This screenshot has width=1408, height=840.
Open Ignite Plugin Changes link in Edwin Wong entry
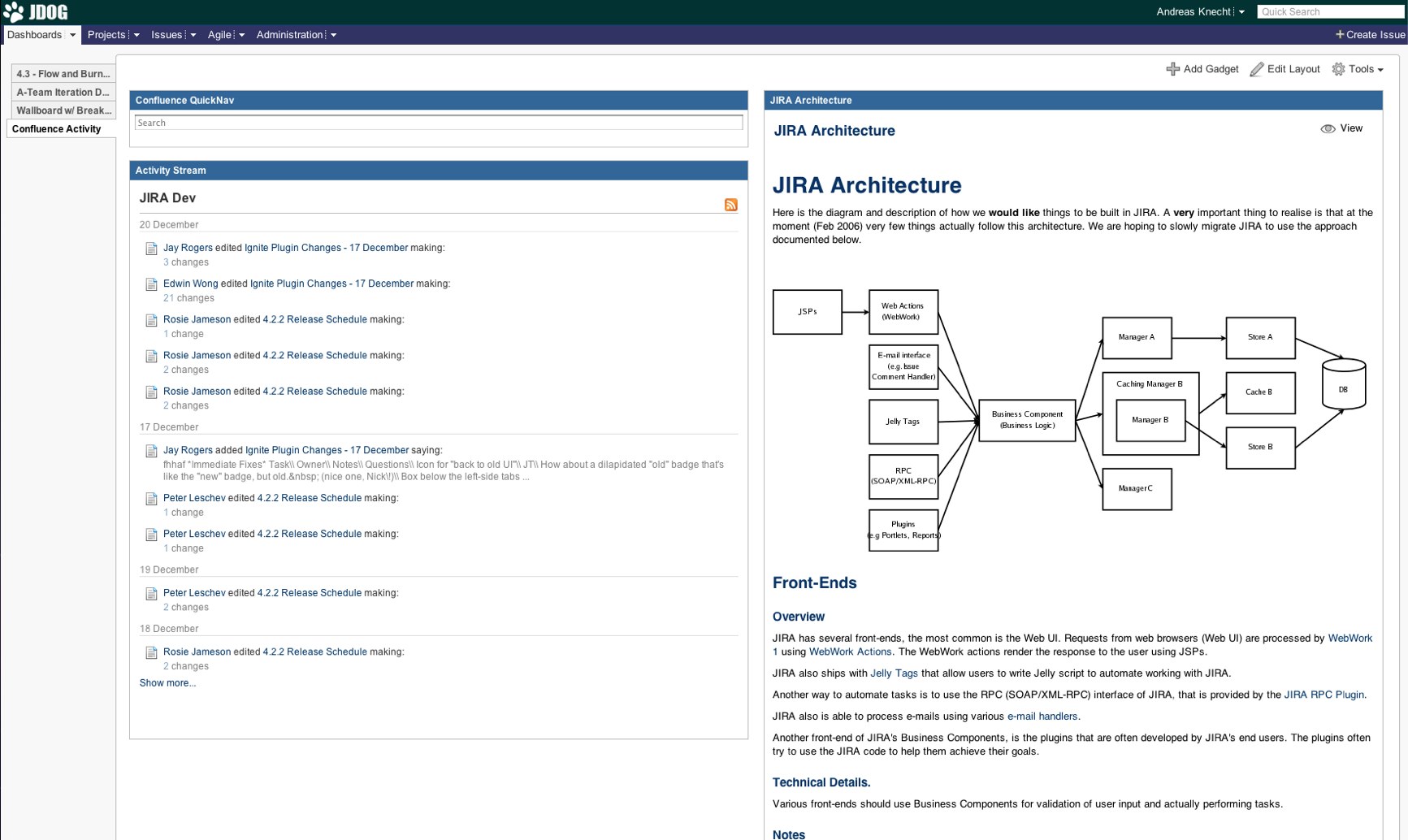(331, 284)
